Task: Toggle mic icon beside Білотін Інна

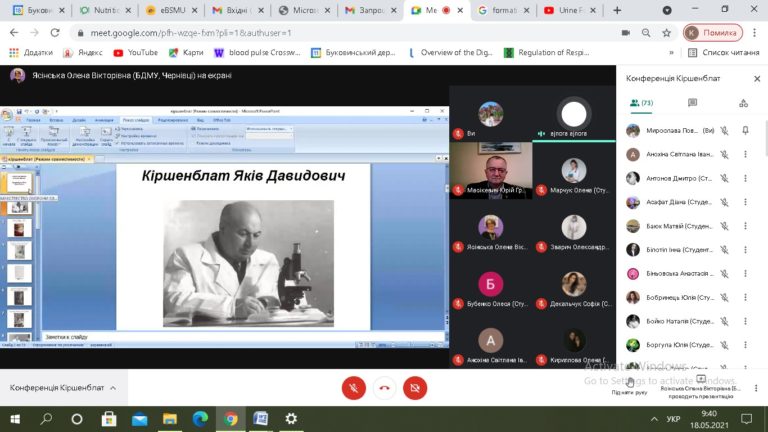Action: click(724, 250)
